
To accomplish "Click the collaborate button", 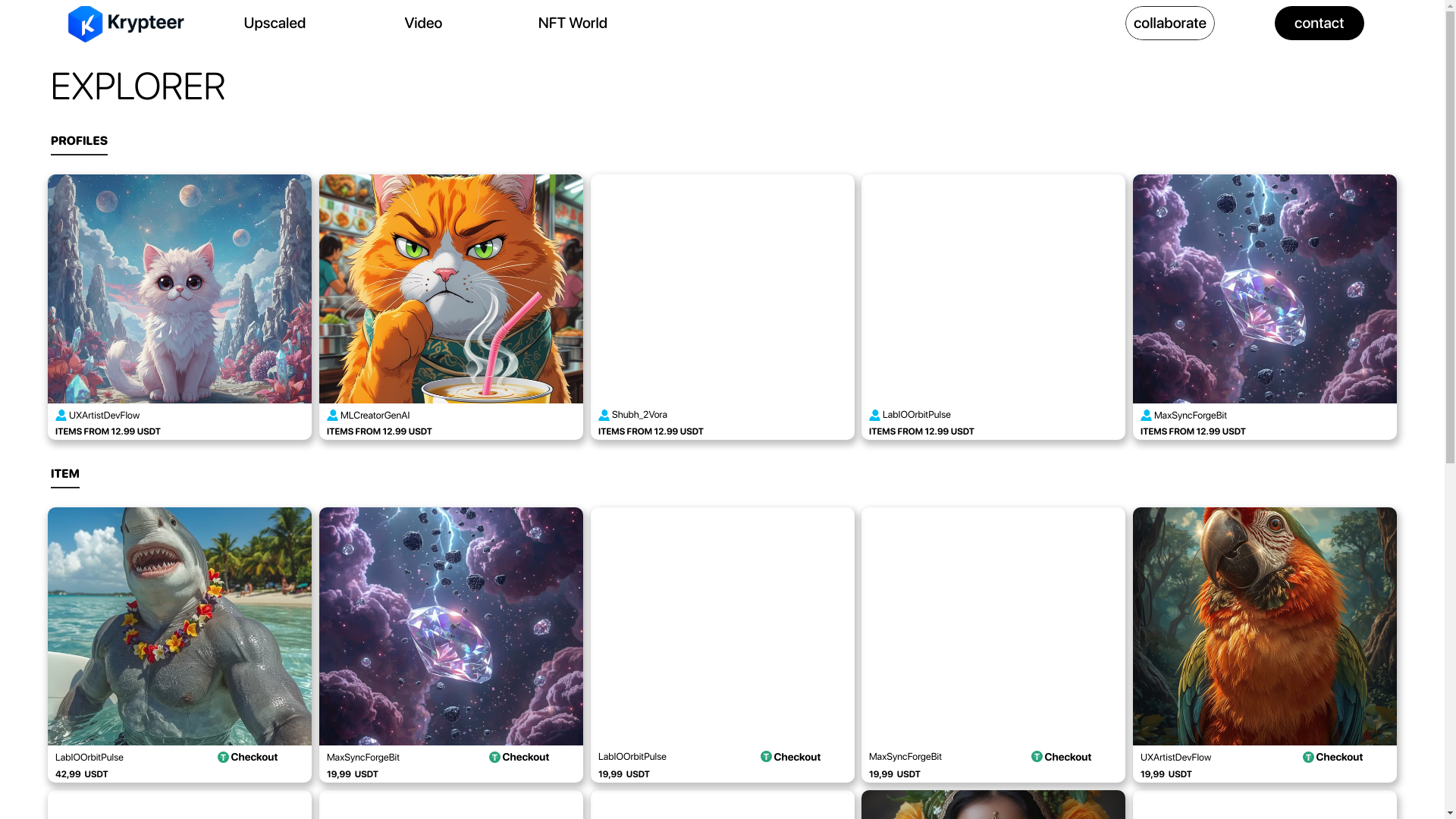I will [x=1169, y=24].
